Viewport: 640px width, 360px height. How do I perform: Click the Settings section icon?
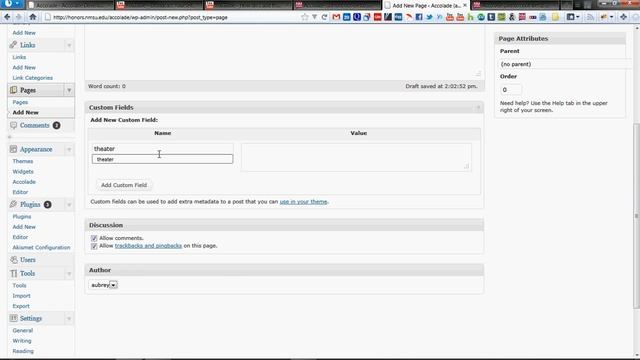click(x=13, y=318)
